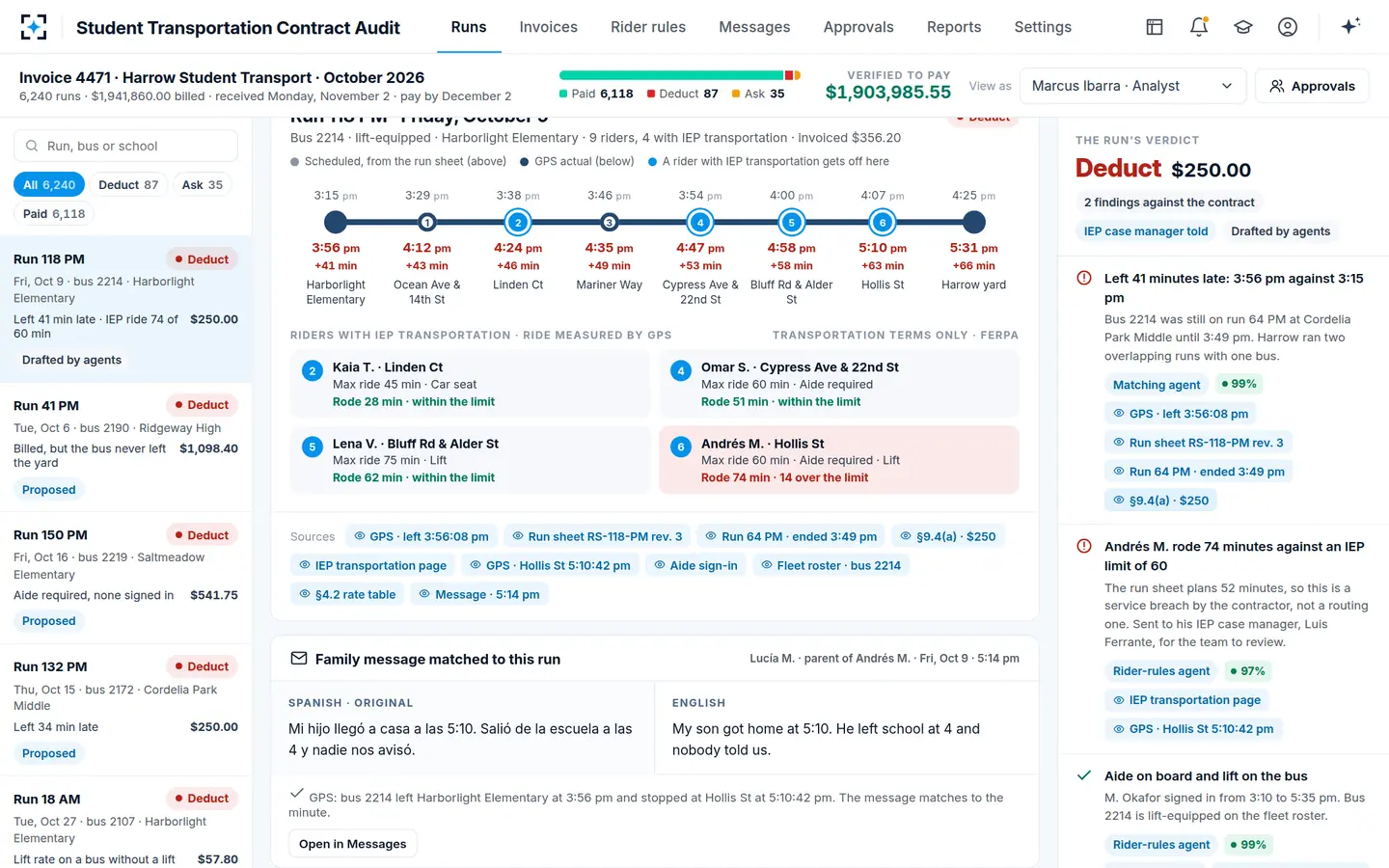This screenshot has height=868, width=1389.
Task: Toggle the Deduct 87 filter chip
Action: [x=128, y=184]
